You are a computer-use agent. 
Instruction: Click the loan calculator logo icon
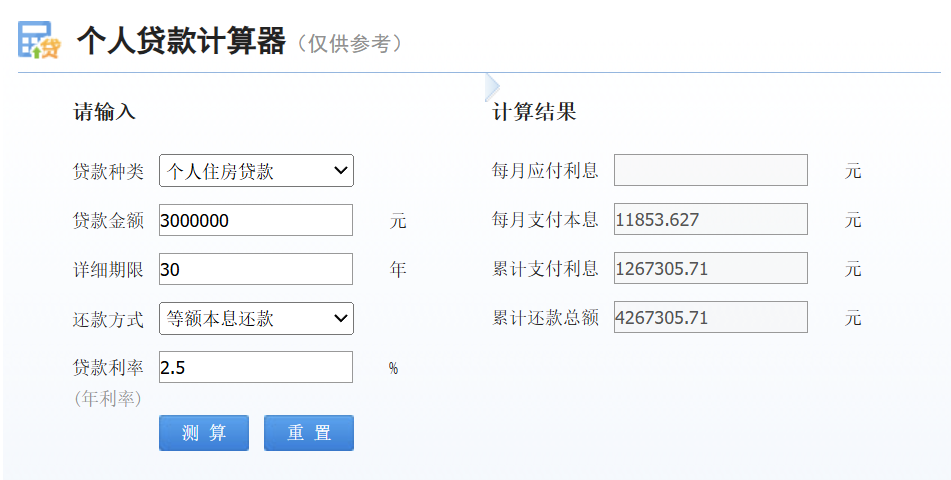tap(39, 40)
